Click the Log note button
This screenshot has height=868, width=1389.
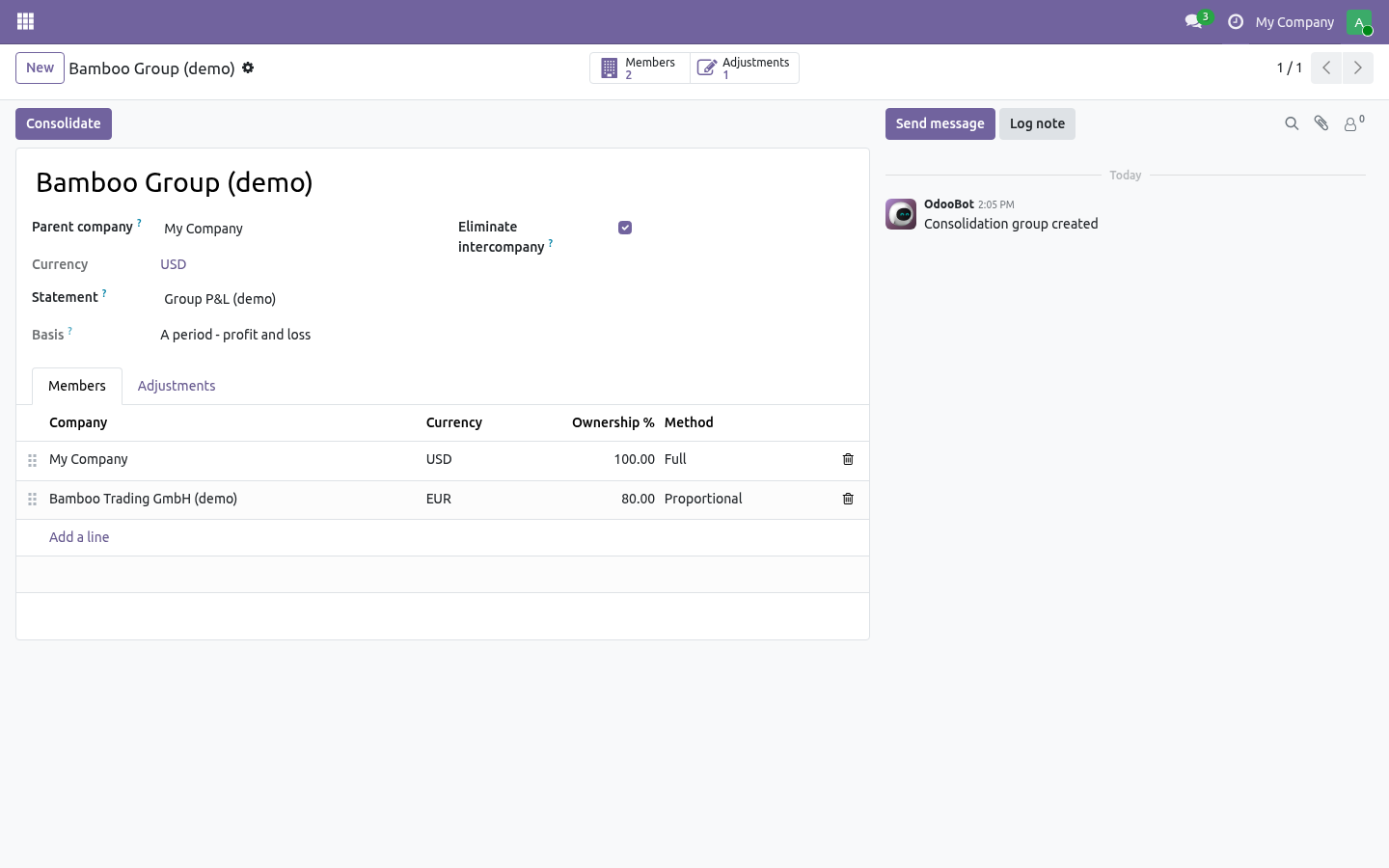coord(1037,123)
